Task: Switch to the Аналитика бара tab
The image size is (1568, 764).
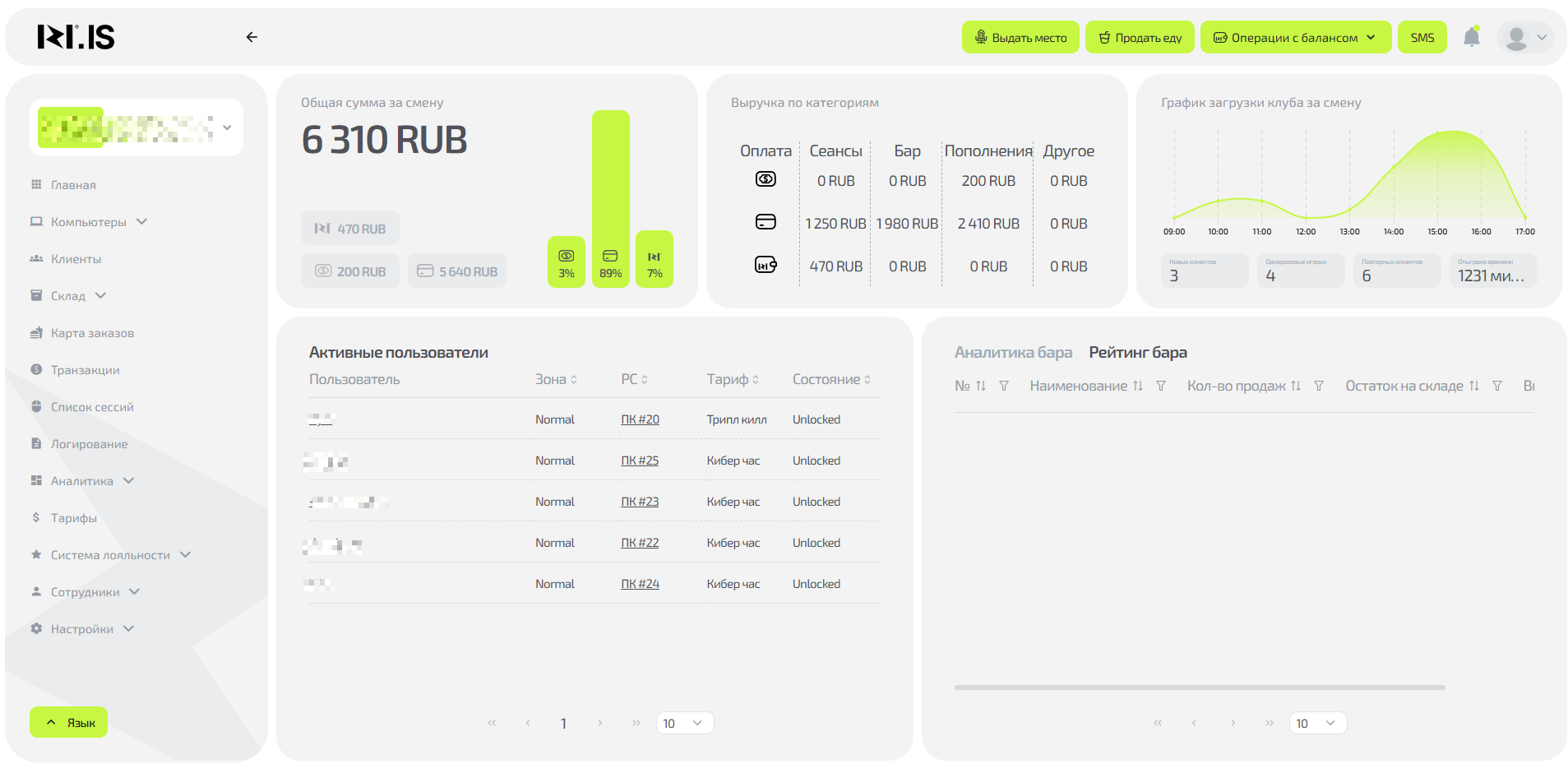Action: coord(1013,352)
